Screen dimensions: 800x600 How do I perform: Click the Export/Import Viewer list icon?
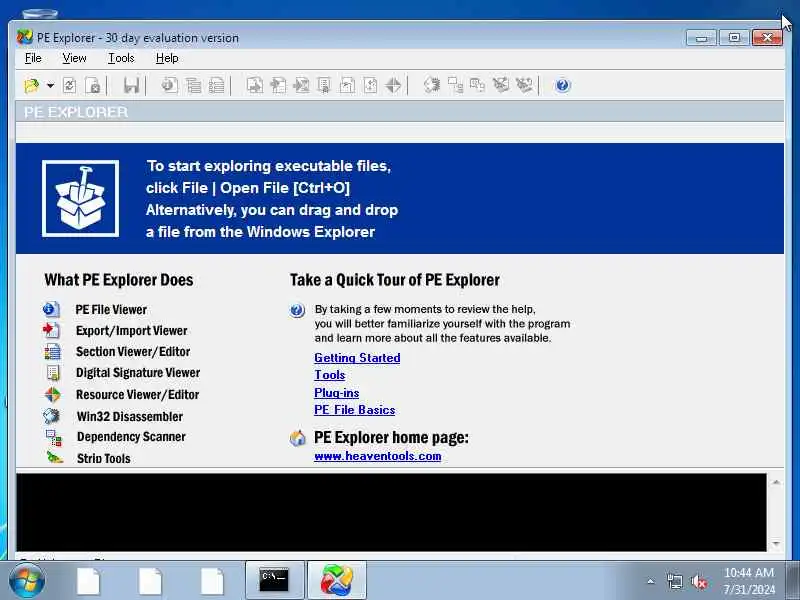click(52, 330)
